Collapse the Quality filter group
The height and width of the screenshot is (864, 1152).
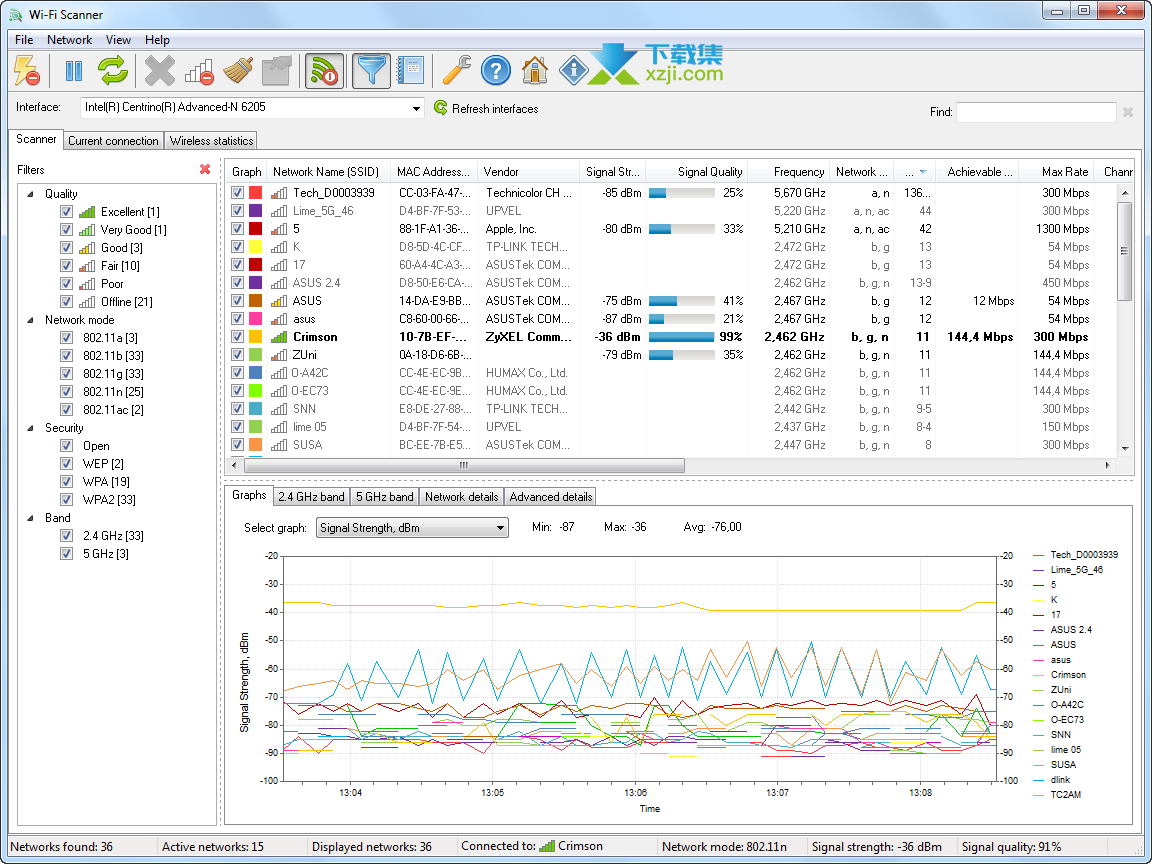[x=31, y=194]
